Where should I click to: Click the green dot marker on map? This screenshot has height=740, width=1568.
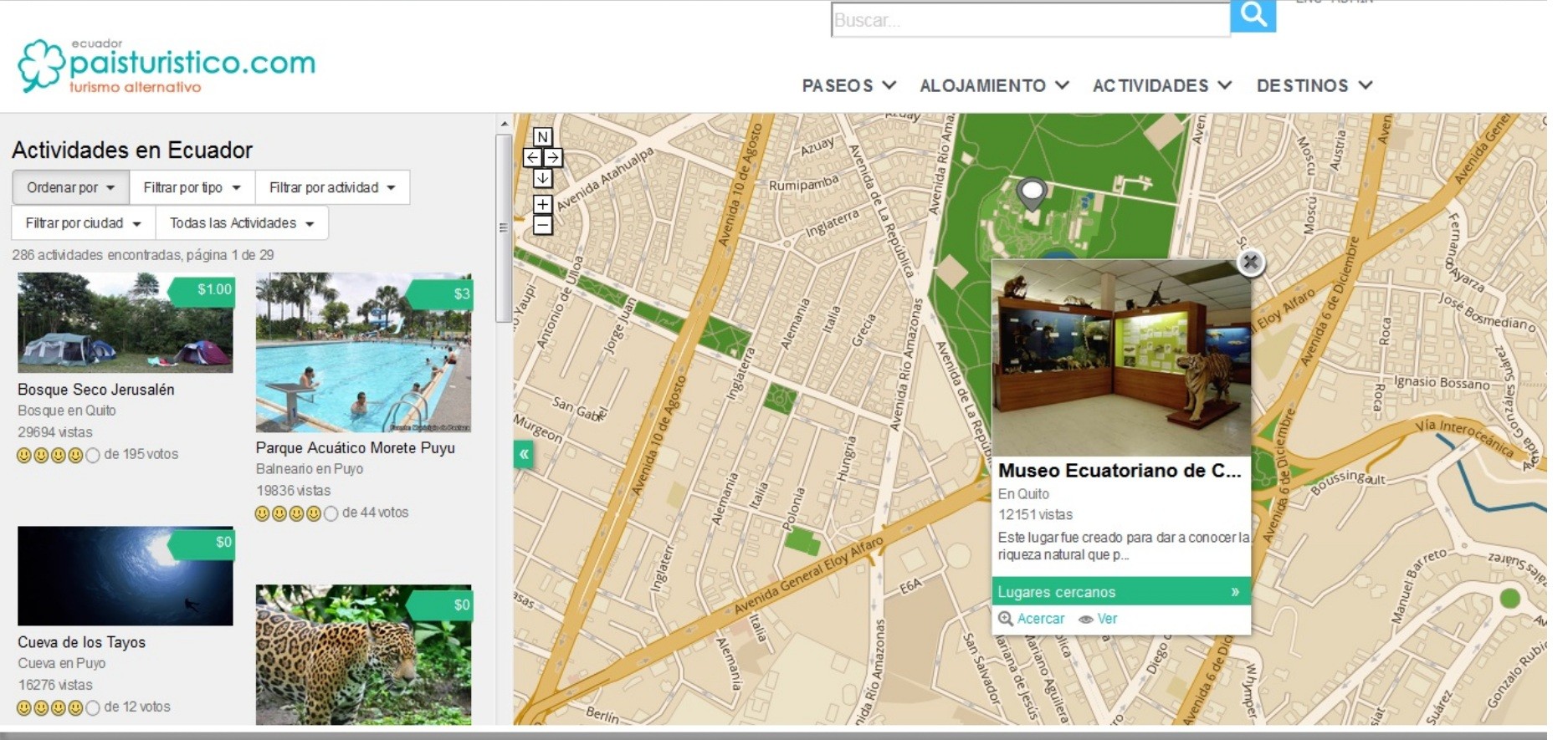[x=1509, y=598]
